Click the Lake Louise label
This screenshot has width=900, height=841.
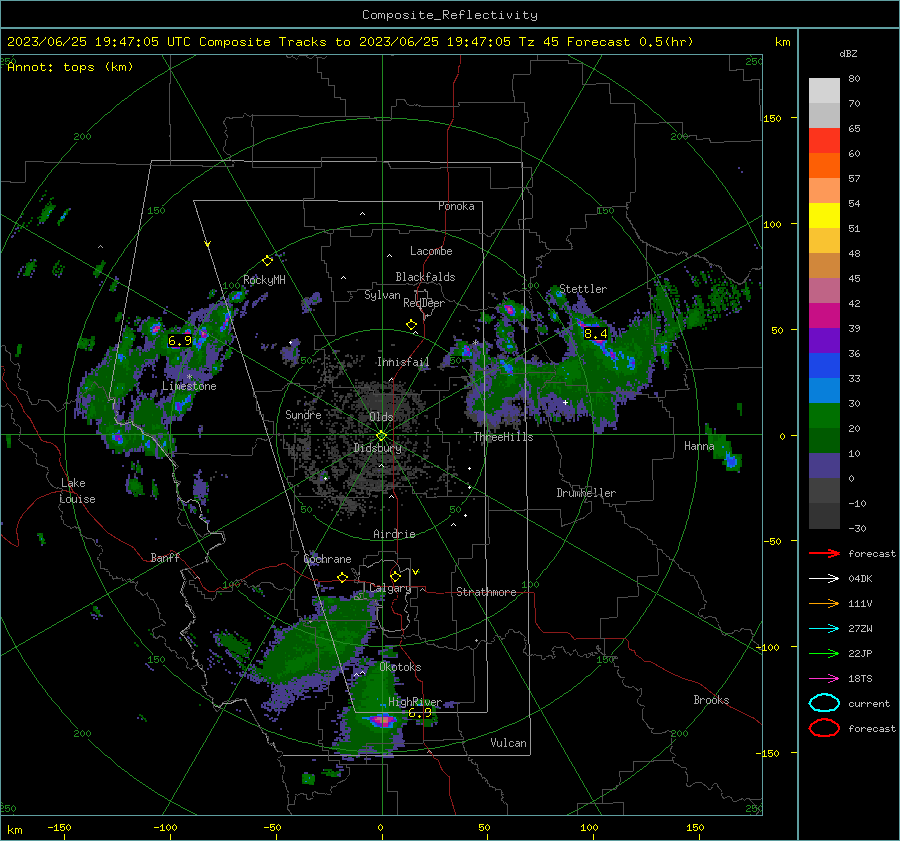tap(77, 491)
